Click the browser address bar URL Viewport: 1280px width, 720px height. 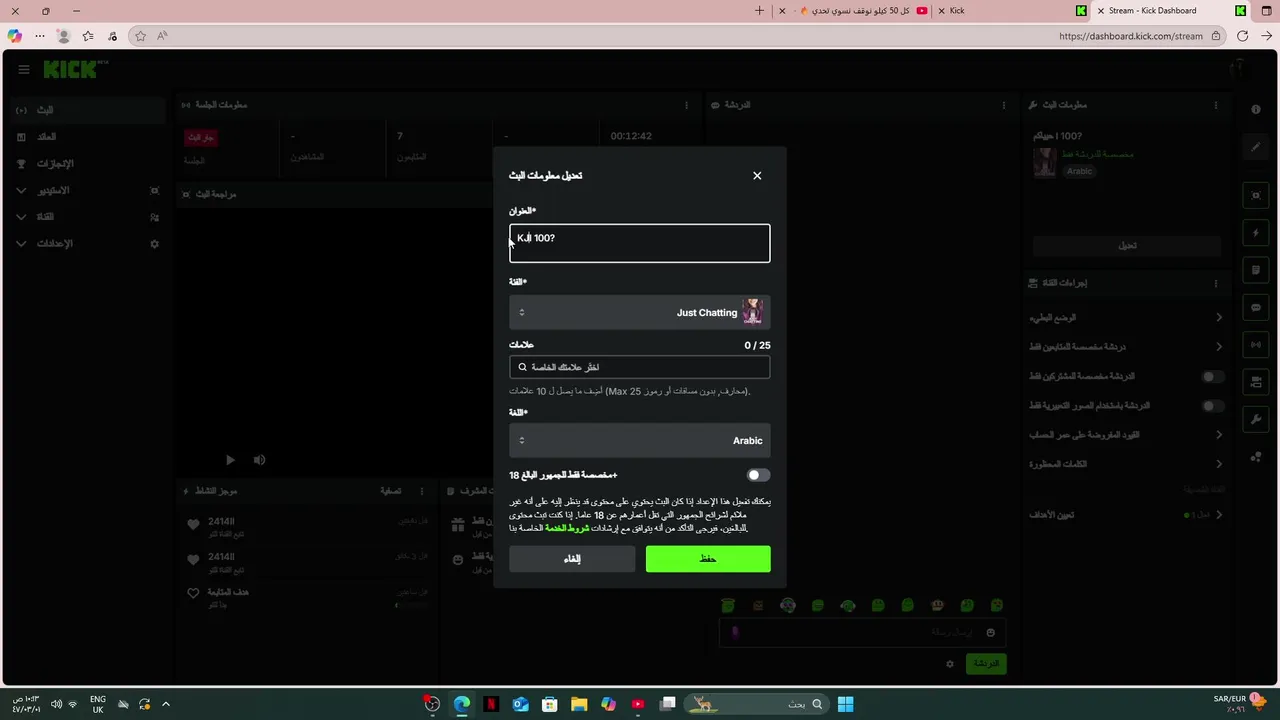click(x=1131, y=36)
